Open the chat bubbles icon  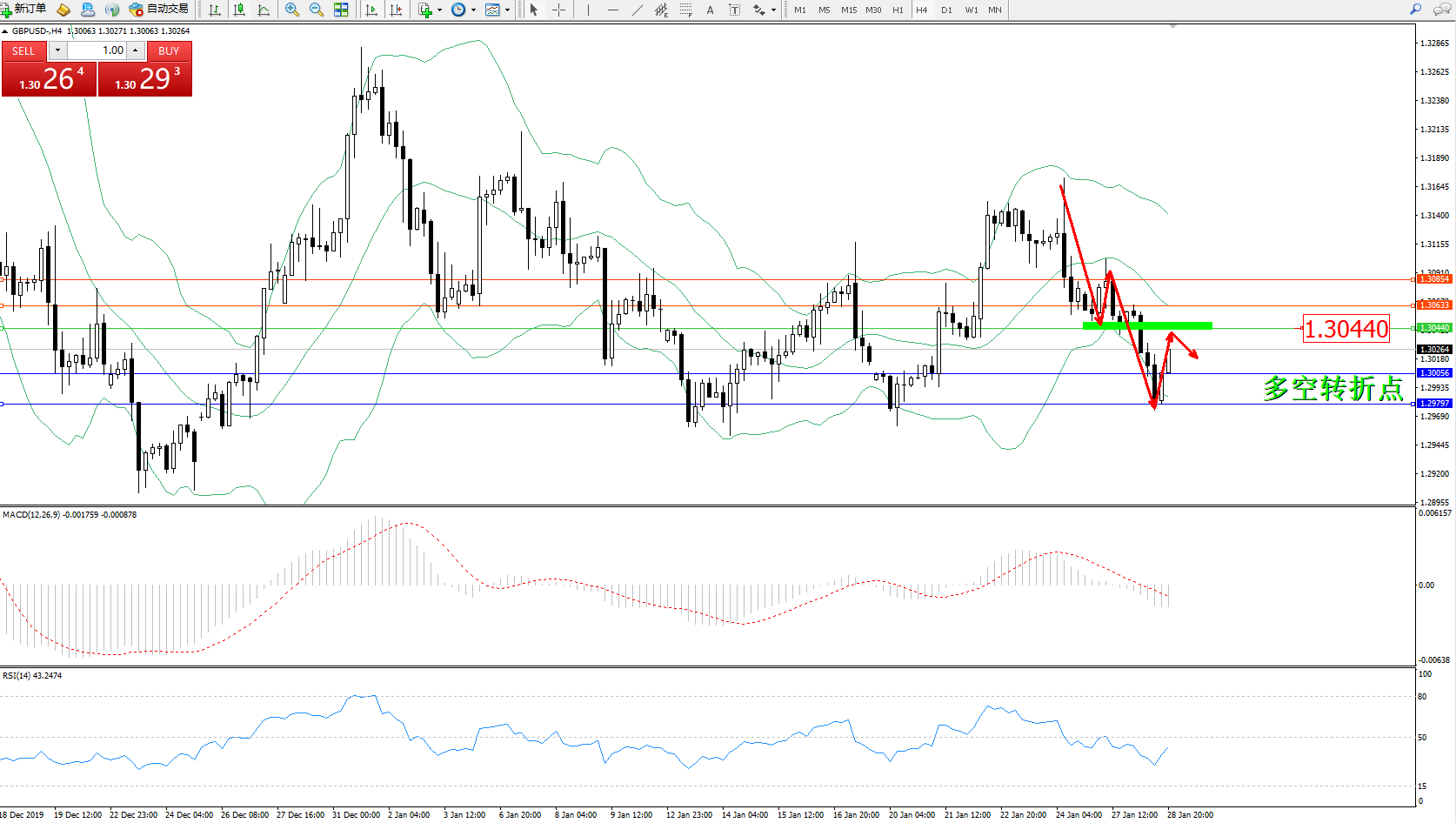[1441, 10]
